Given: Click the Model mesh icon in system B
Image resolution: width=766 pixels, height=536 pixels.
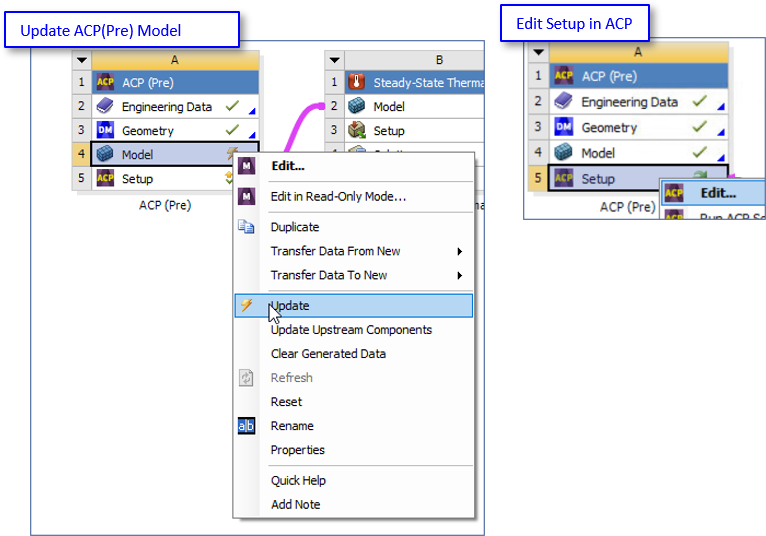Looking at the screenshot, I should coord(357,106).
